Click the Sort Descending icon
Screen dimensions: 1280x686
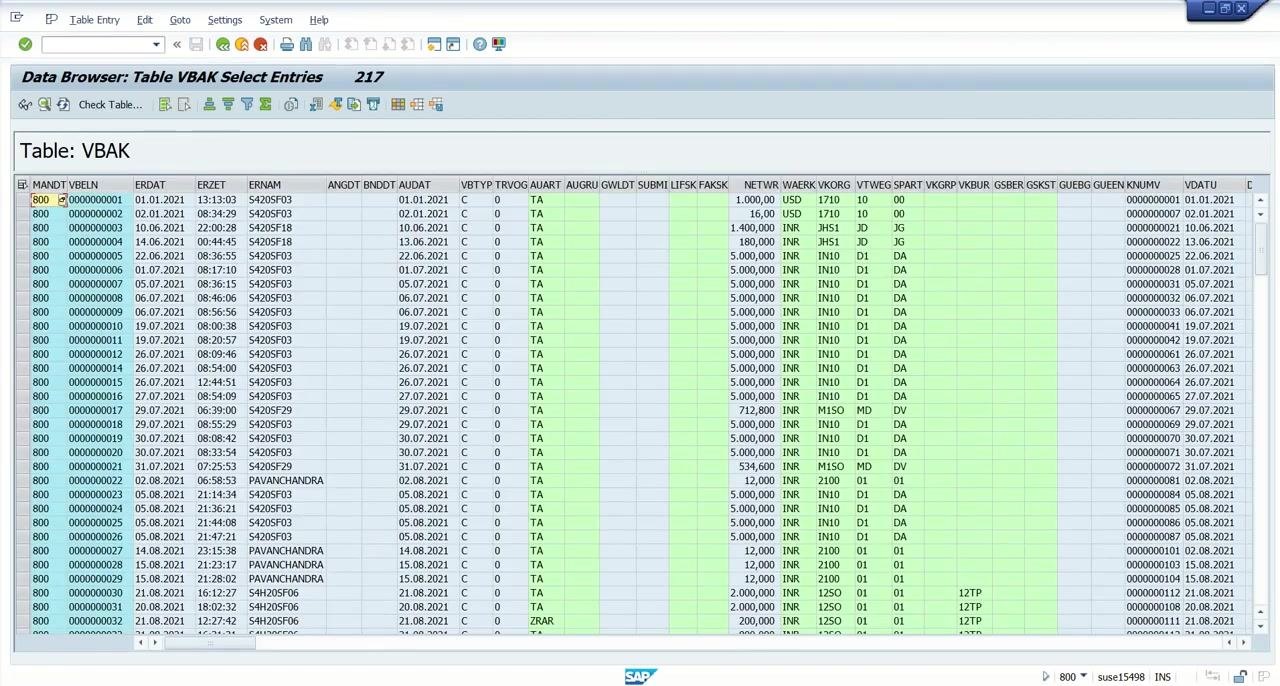[x=228, y=104]
